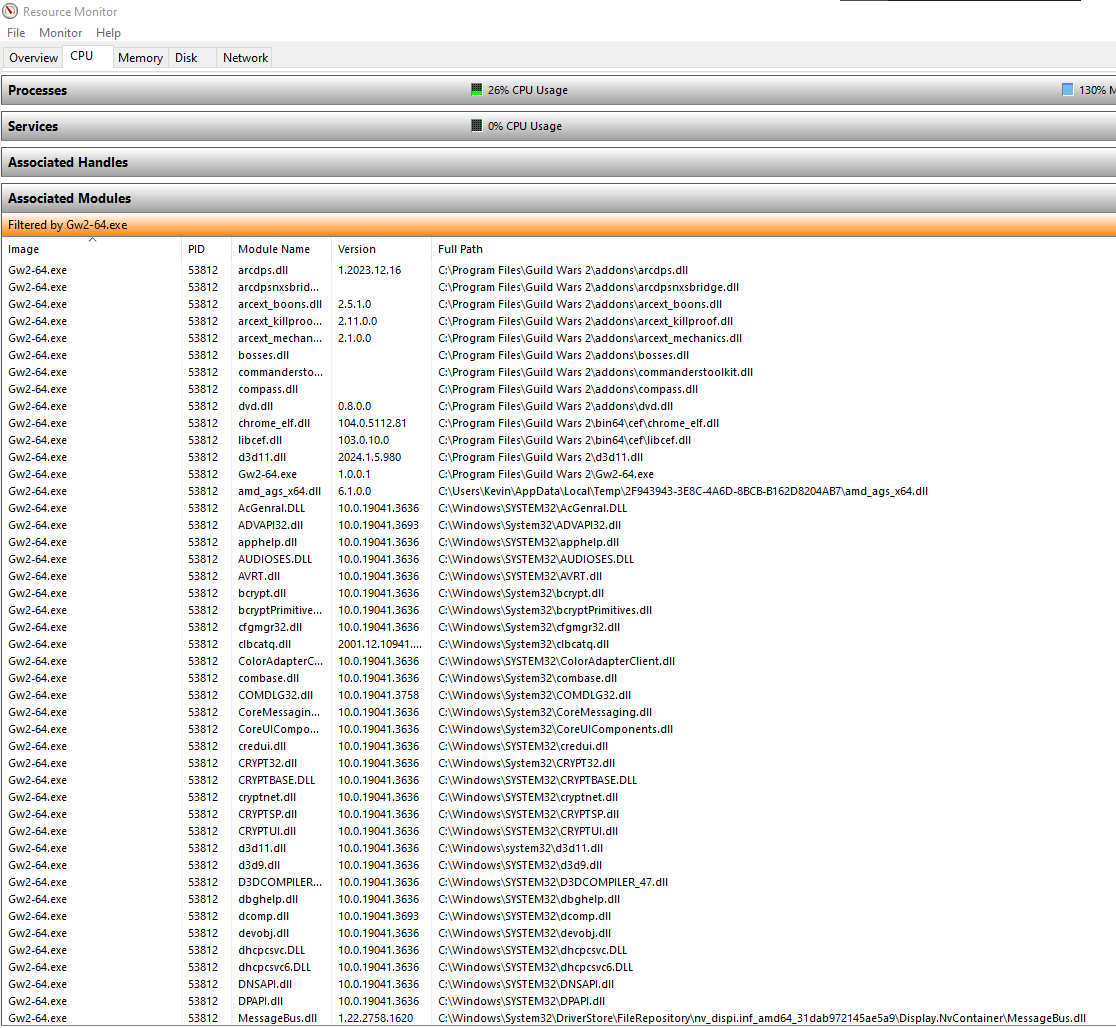Expand the Associated Handles section
1116x1028 pixels.
[x=559, y=162]
